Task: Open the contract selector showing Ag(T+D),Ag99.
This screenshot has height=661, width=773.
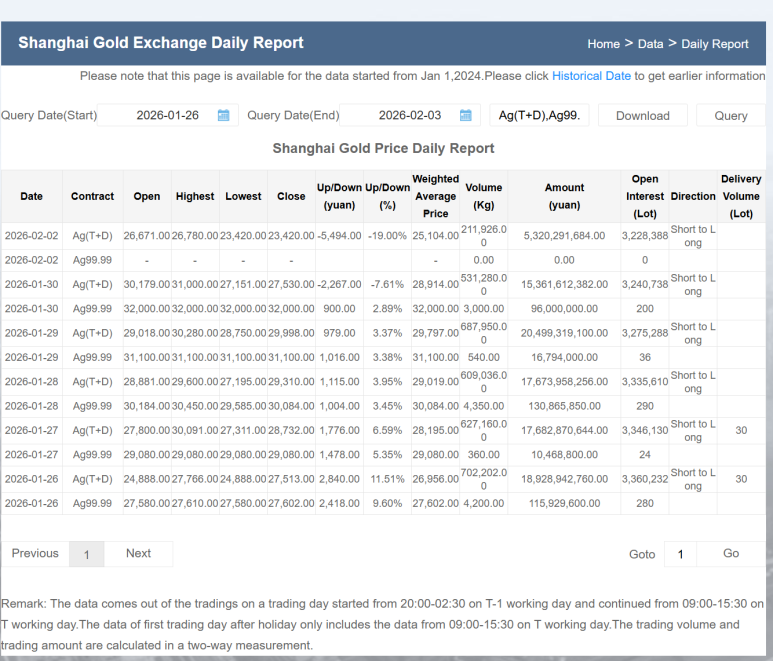Action: (539, 115)
